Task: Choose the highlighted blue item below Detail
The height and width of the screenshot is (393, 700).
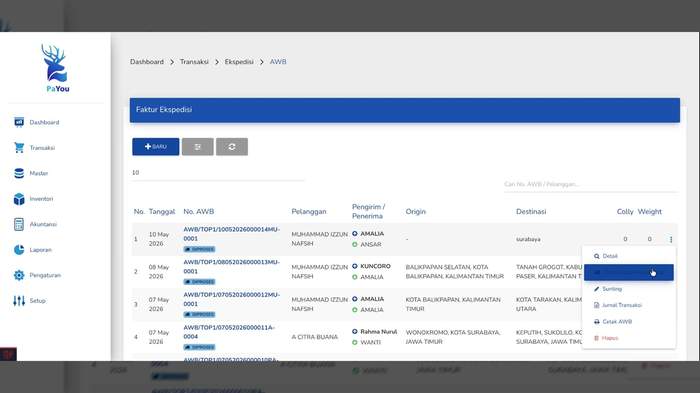Action: tap(629, 272)
